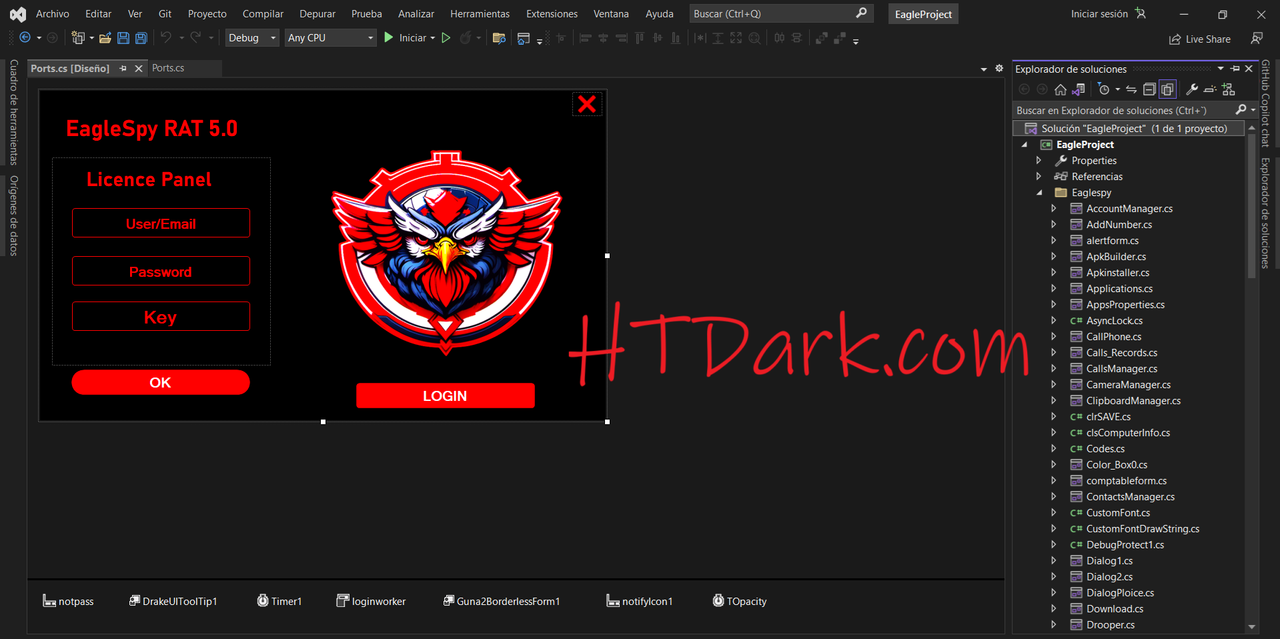Click the Pending Changes Filter clock icon
The width and height of the screenshot is (1280, 639).
tap(1103, 89)
